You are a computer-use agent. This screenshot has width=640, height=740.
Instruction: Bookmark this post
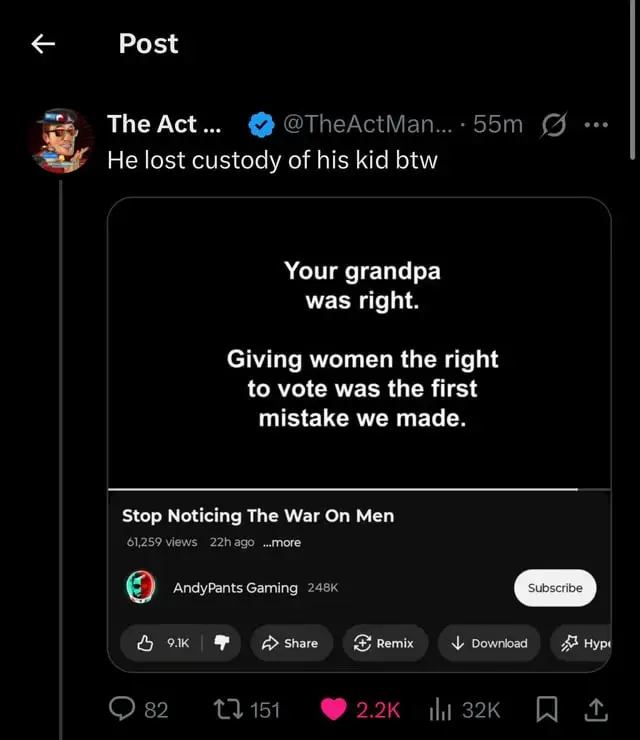click(546, 710)
